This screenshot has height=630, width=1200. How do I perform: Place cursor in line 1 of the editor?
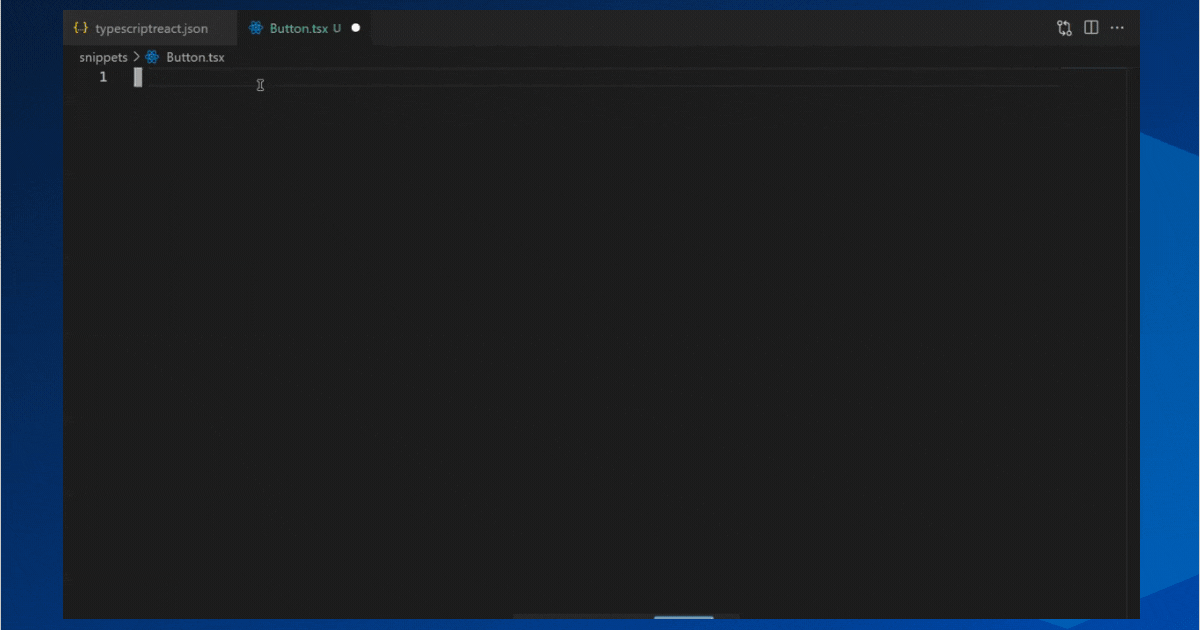pyautogui.click(x=597, y=77)
